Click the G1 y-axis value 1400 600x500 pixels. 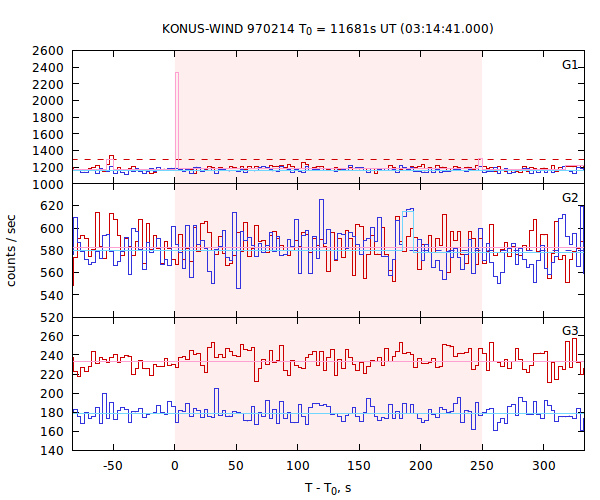pyautogui.click(x=48, y=151)
